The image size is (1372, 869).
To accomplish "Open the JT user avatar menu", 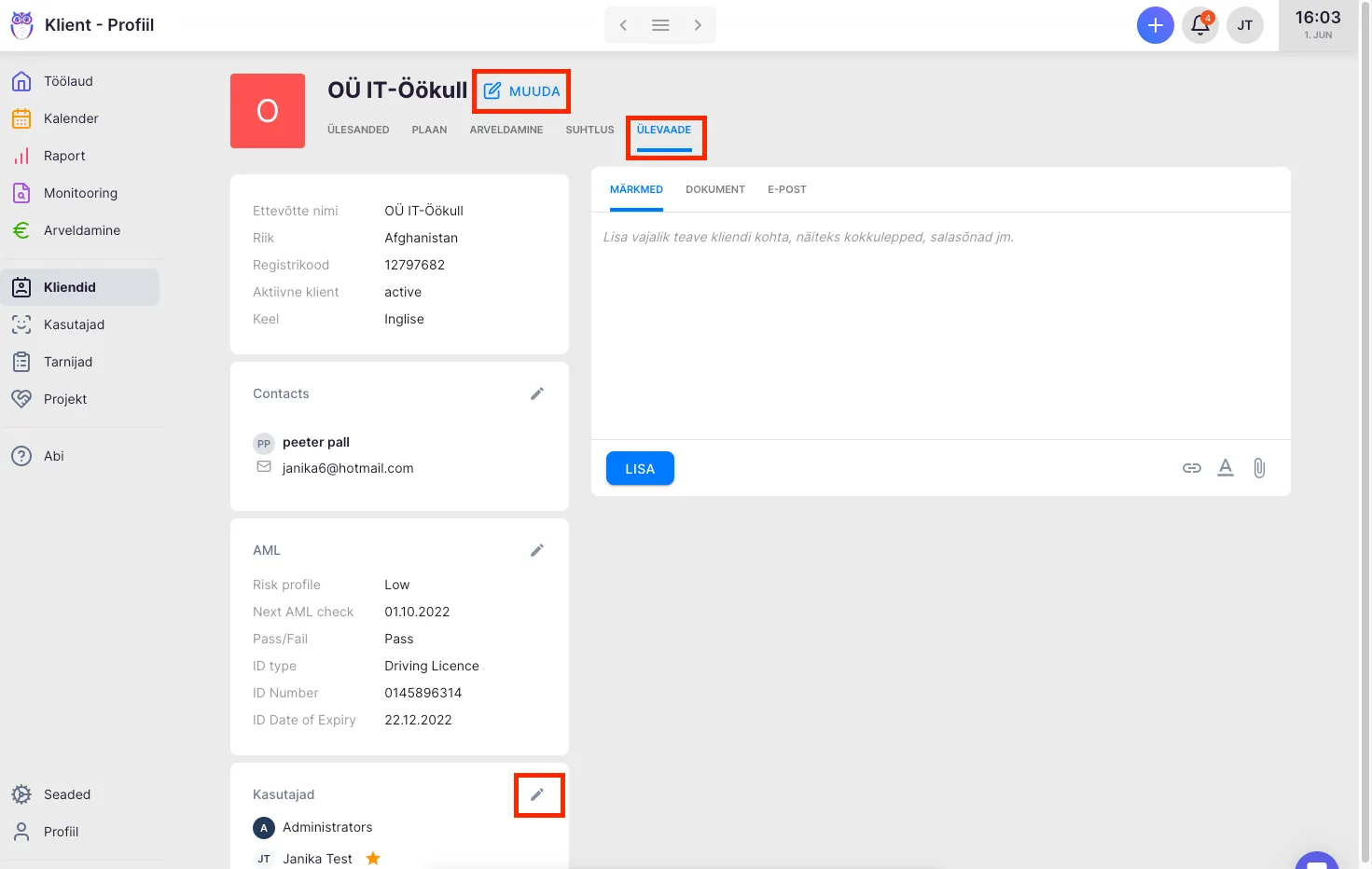I will [1244, 25].
